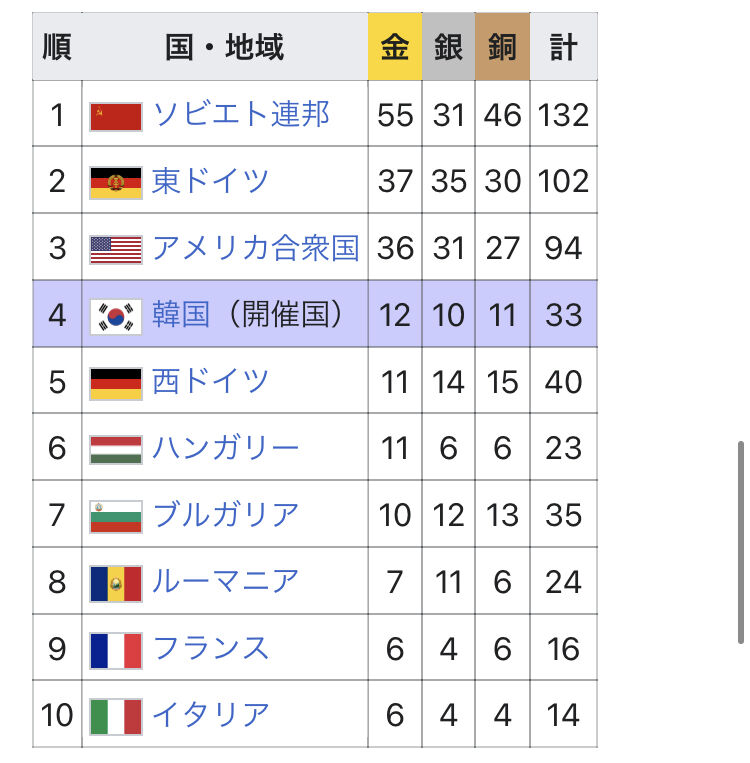Open the 東ドイツ link
Viewport: 750px width, 763px height.
210,181
